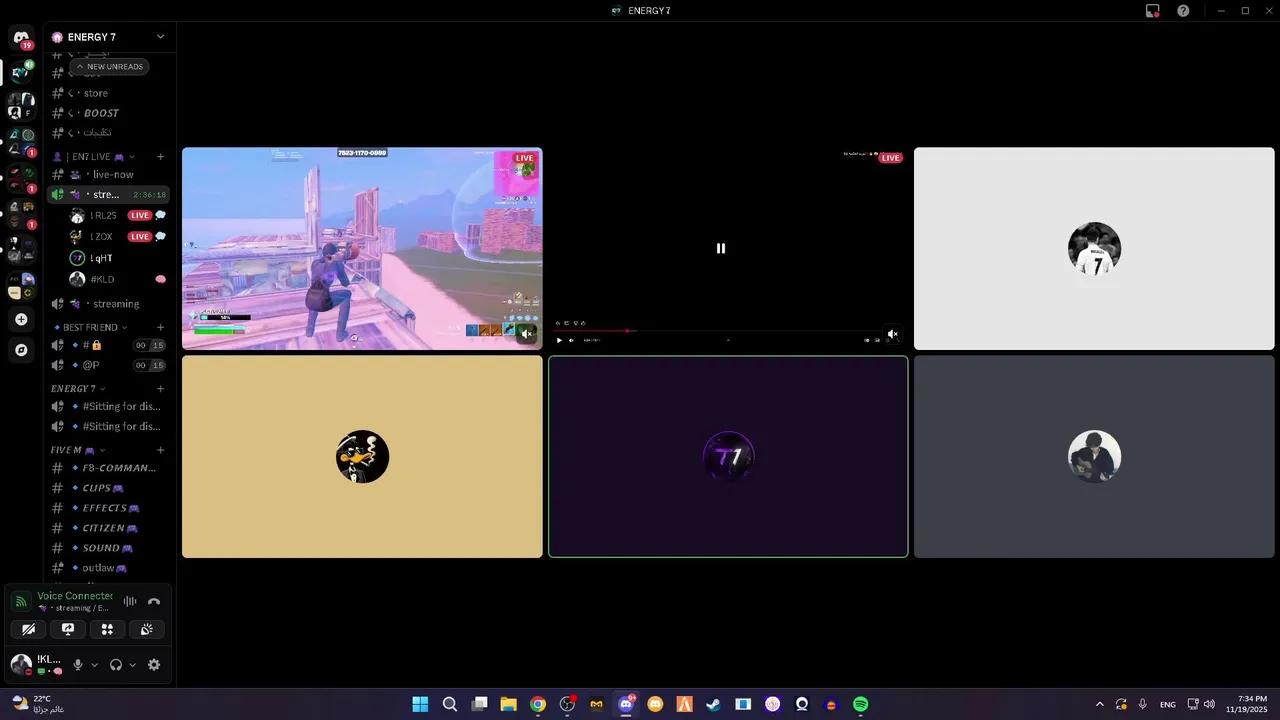The height and width of the screenshot is (720, 1280).
Task: Open Discord inbox icon in title bar
Action: tap(1153, 11)
